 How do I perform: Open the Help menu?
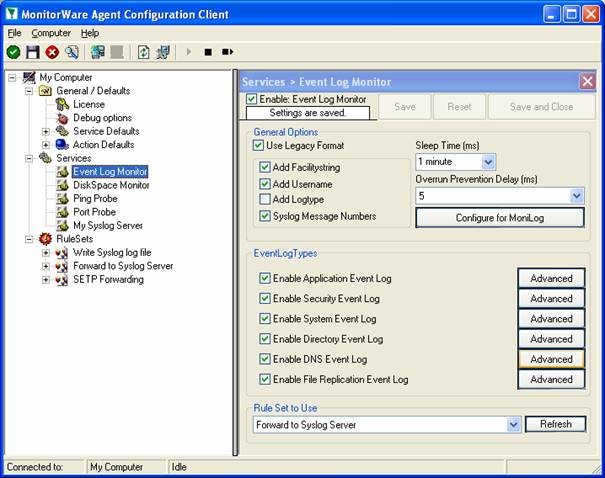pos(90,33)
